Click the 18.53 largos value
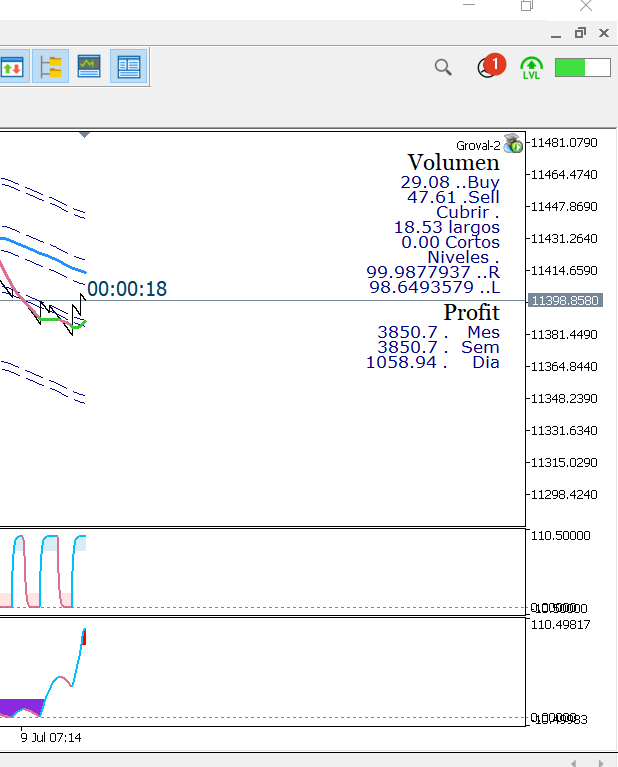This screenshot has width=618, height=767. (447, 227)
